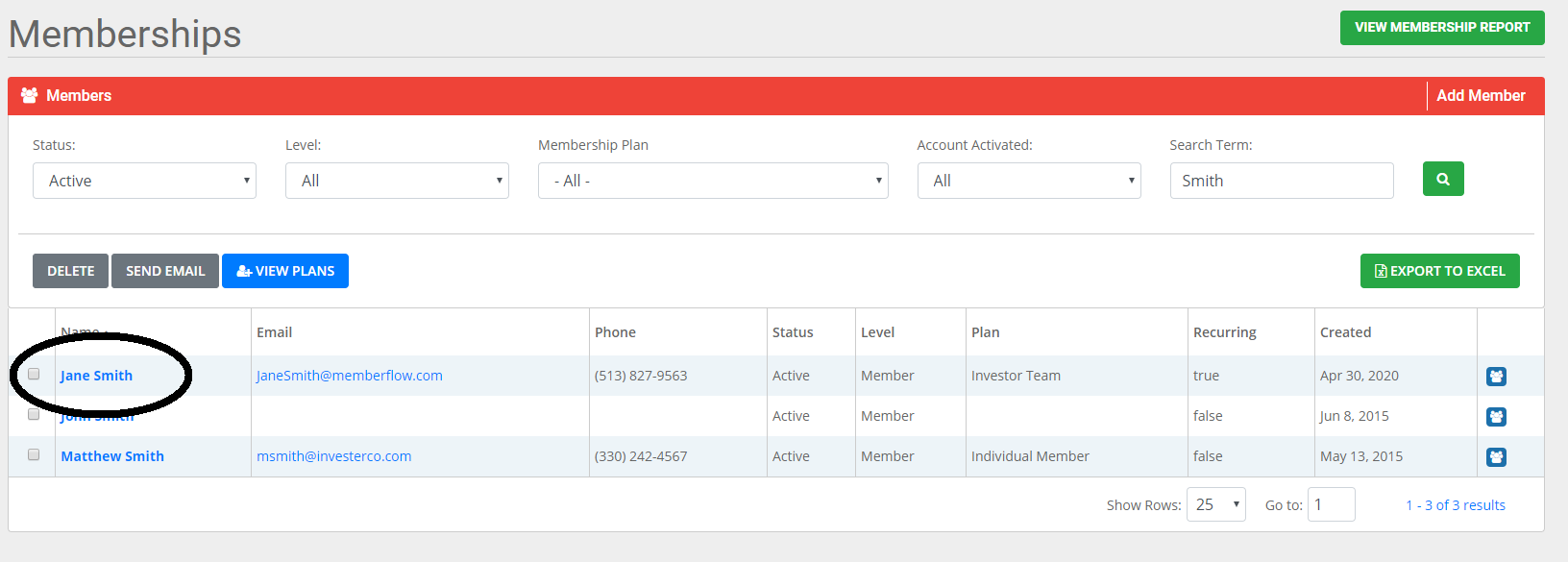
Task: Click the green search magnifier button
Action: (1442, 179)
